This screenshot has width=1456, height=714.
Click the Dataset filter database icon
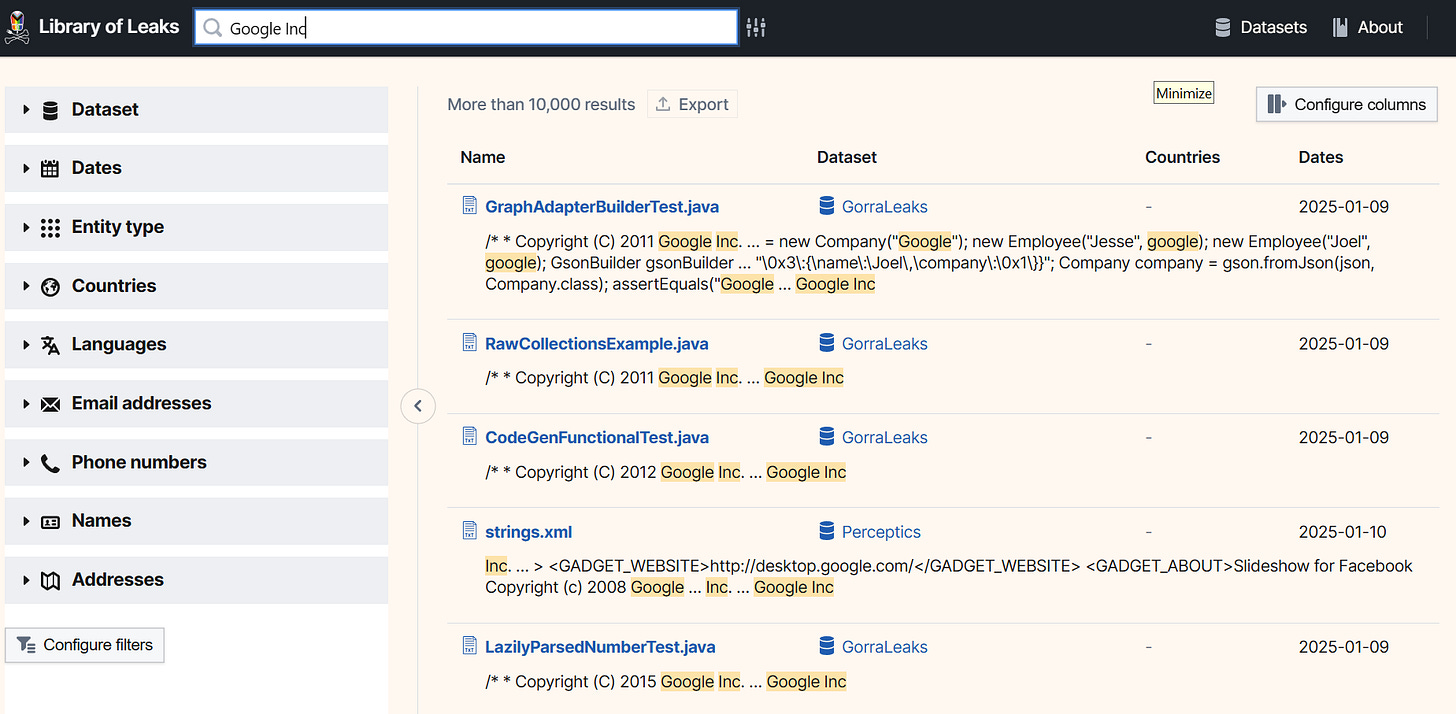point(50,110)
